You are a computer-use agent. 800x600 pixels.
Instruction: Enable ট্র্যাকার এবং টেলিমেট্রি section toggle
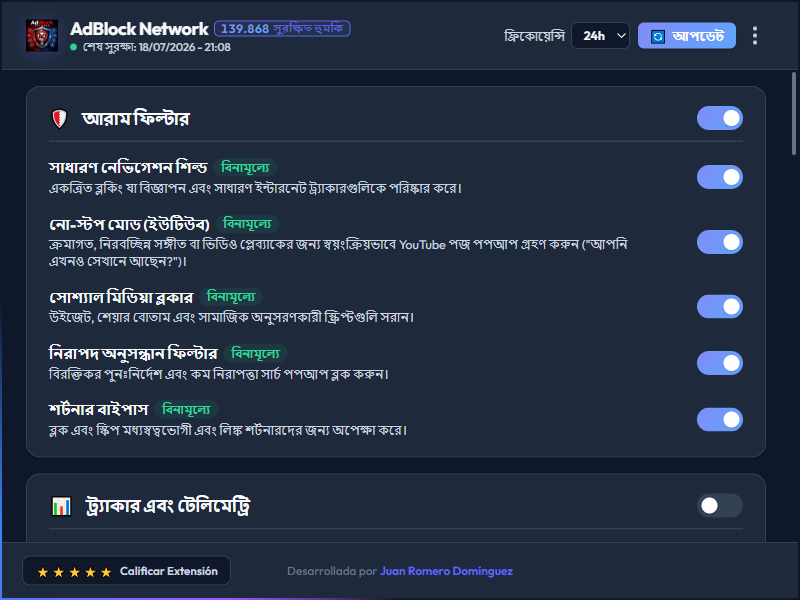pos(719,506)
